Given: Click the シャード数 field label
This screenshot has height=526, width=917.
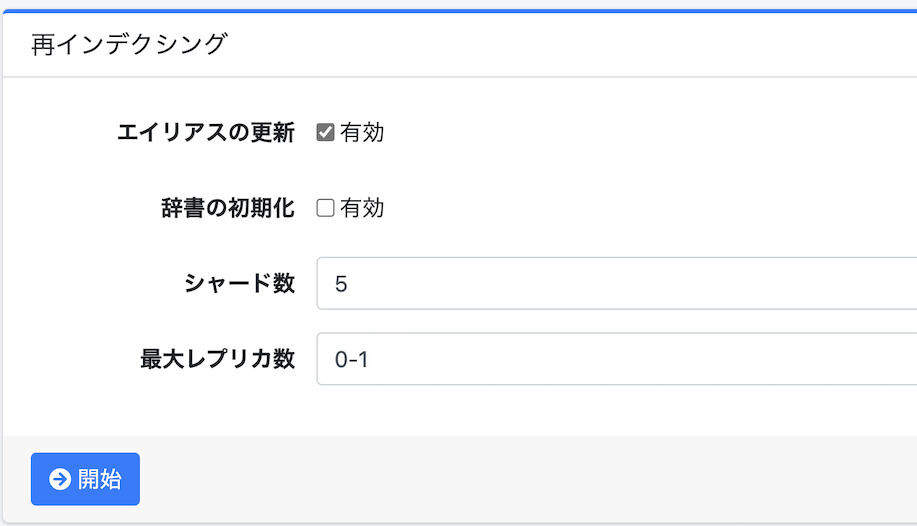Looking at the screenshot, I should (239, 284).
